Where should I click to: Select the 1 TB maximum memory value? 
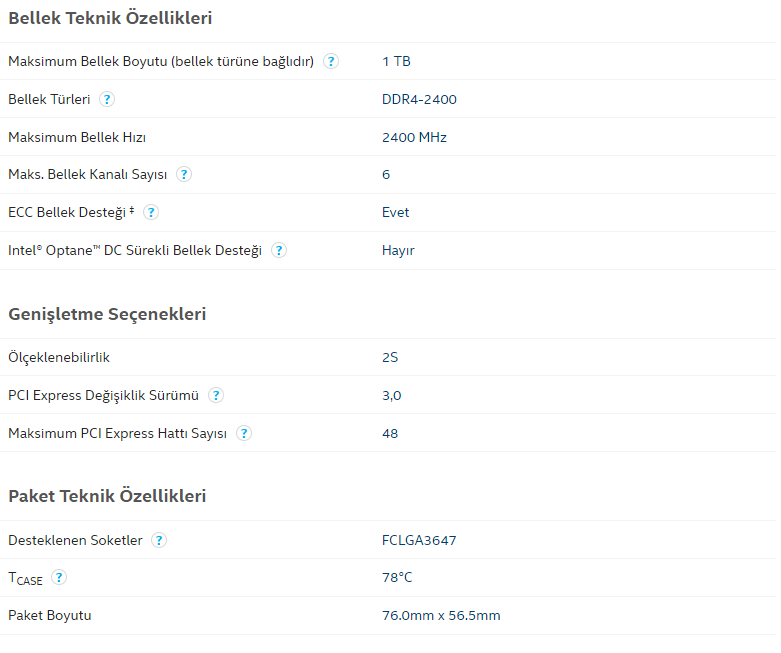point(396,61)
